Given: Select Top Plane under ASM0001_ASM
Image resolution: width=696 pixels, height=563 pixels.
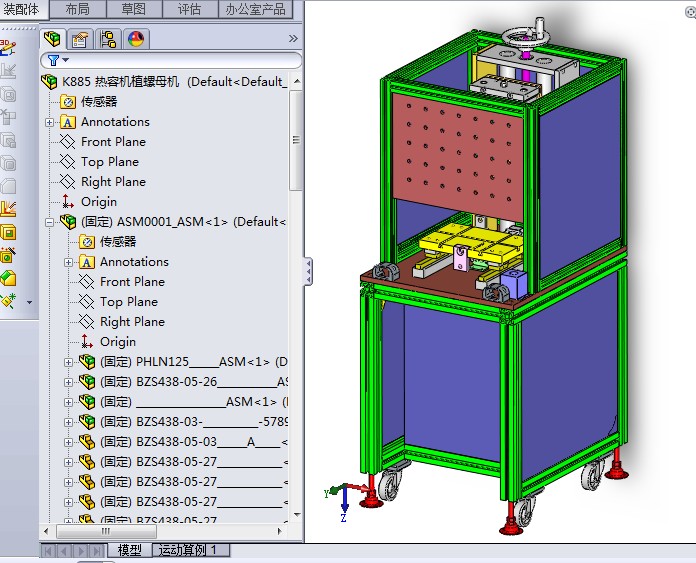Looking at the screenshot, I should 129,301.
